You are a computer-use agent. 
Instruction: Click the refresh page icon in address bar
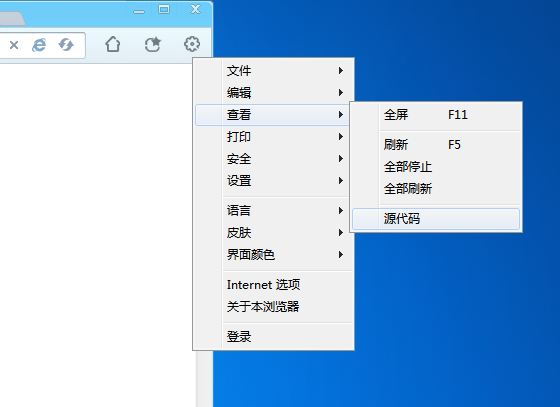point(66,45)
